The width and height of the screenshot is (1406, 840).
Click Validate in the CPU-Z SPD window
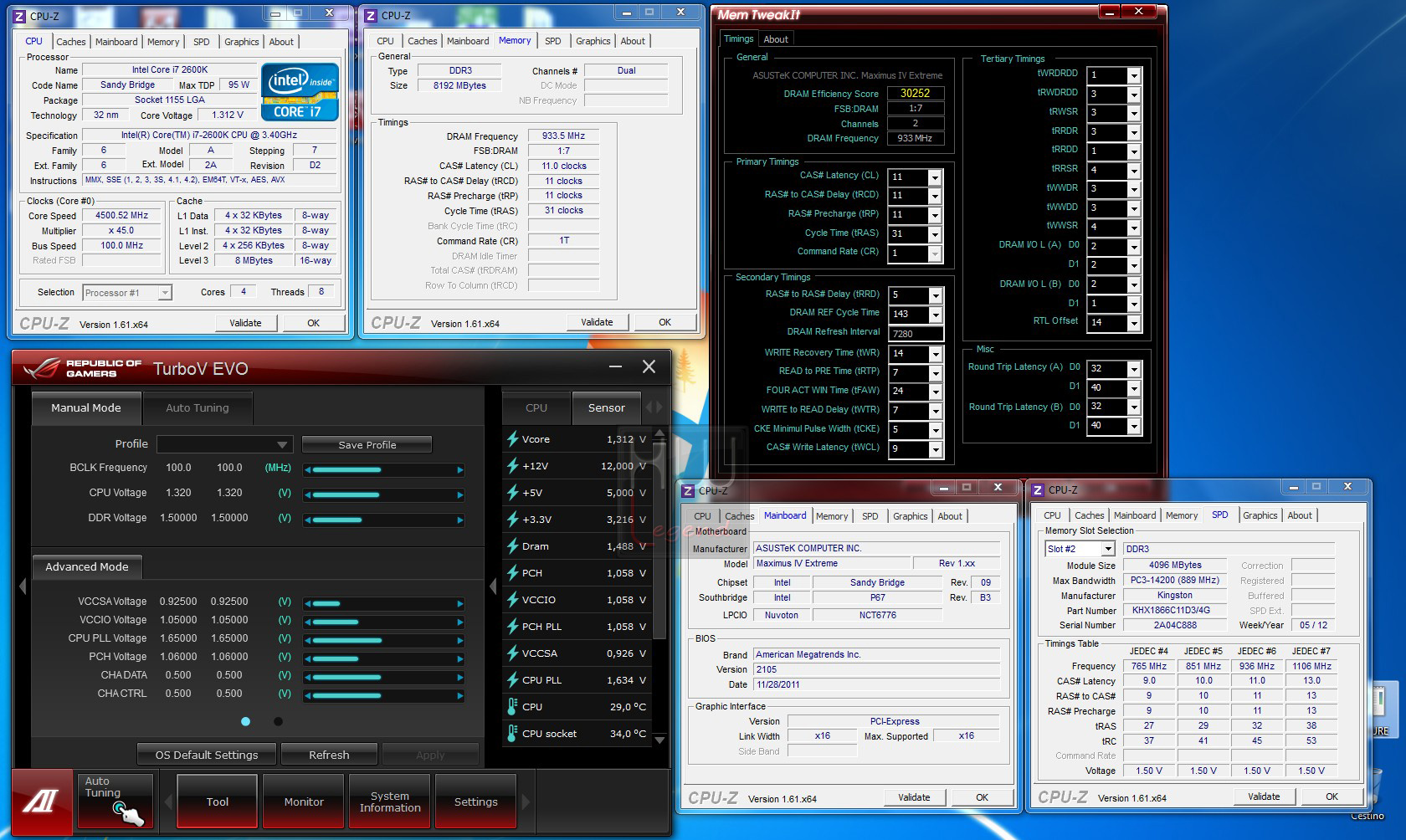tap(1264, 796)
